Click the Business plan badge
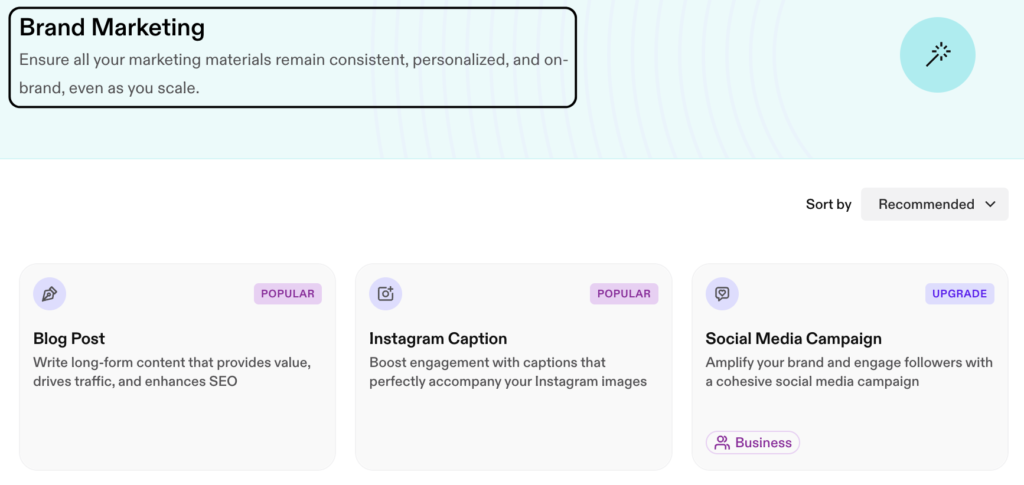This screenshot has width=1024, height=485. point(752,443)
